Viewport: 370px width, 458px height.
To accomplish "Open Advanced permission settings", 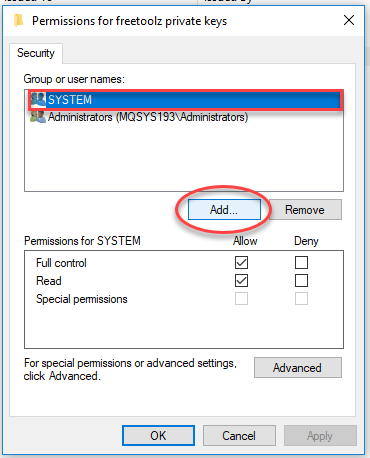I will click(298, 368).
